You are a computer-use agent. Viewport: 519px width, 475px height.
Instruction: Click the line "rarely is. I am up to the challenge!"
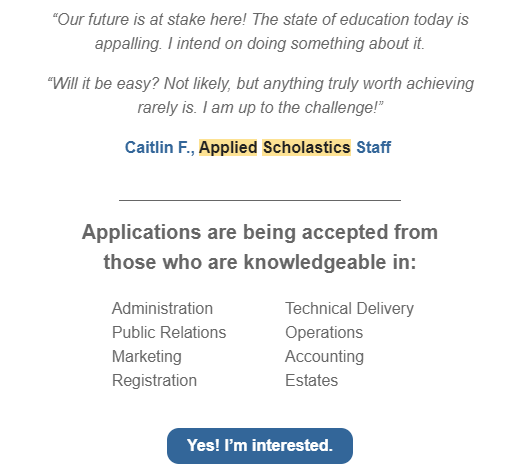[x=260, y=107]
